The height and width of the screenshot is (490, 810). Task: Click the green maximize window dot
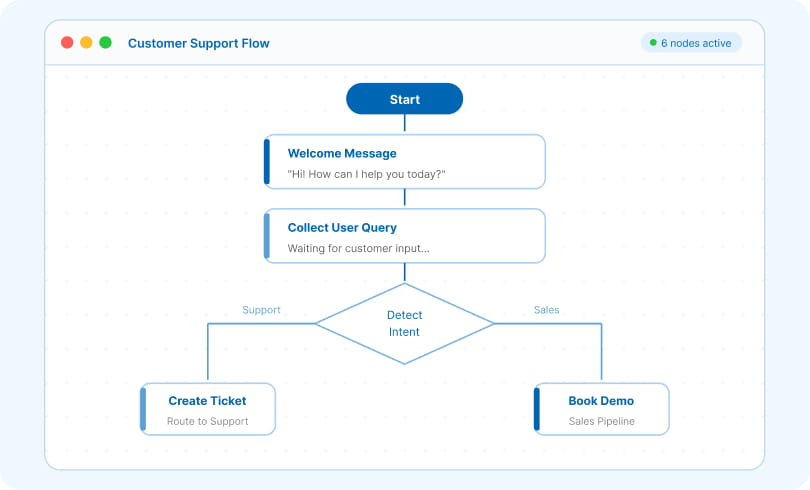pyautogui.click(x=105, y=42)
